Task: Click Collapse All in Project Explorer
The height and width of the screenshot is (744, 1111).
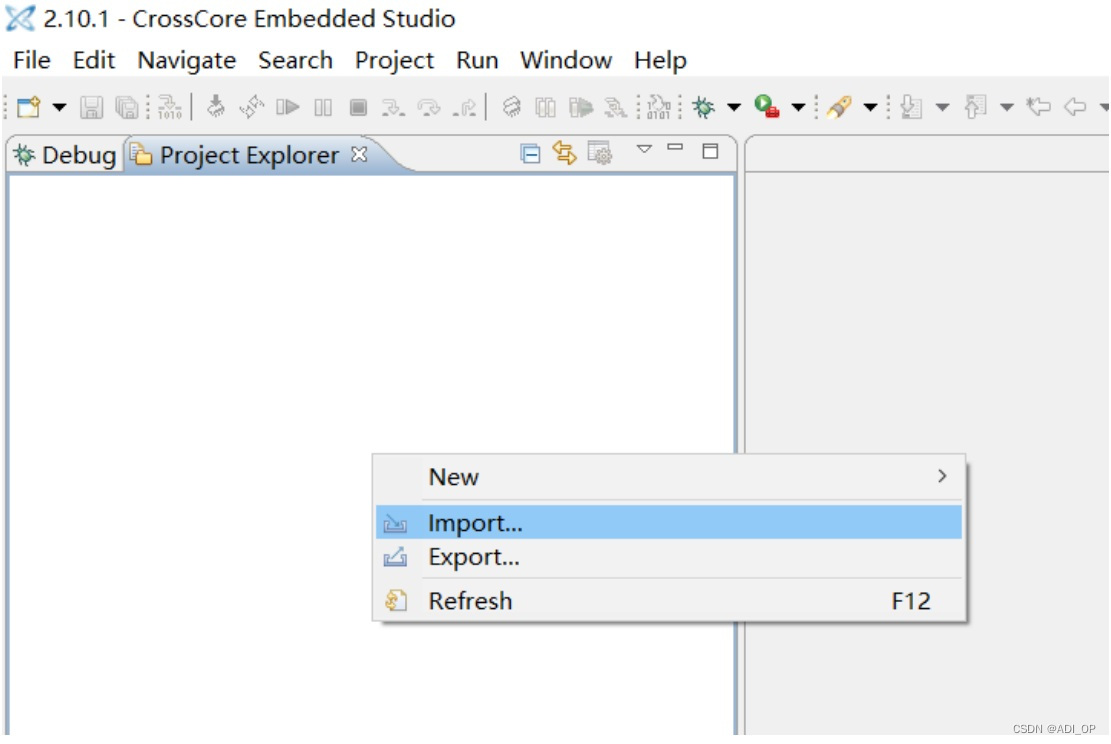Action: pos(530,153)
